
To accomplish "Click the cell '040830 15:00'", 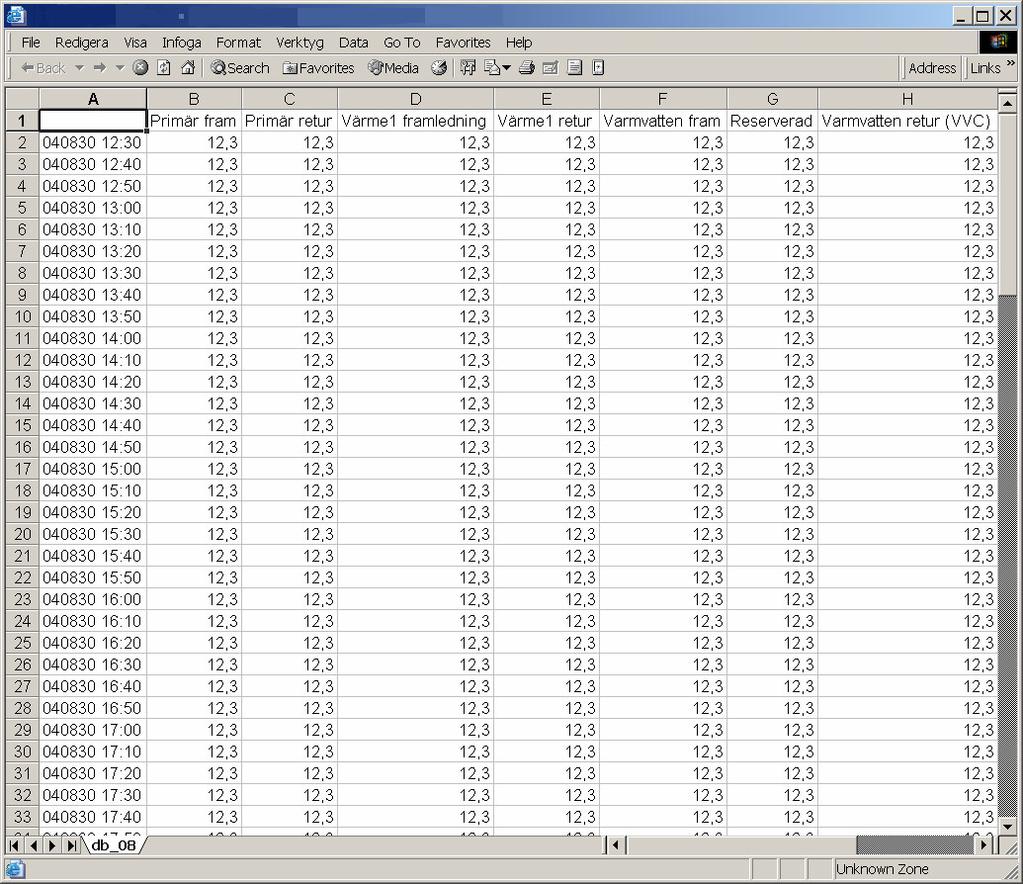I will [93, 469].
